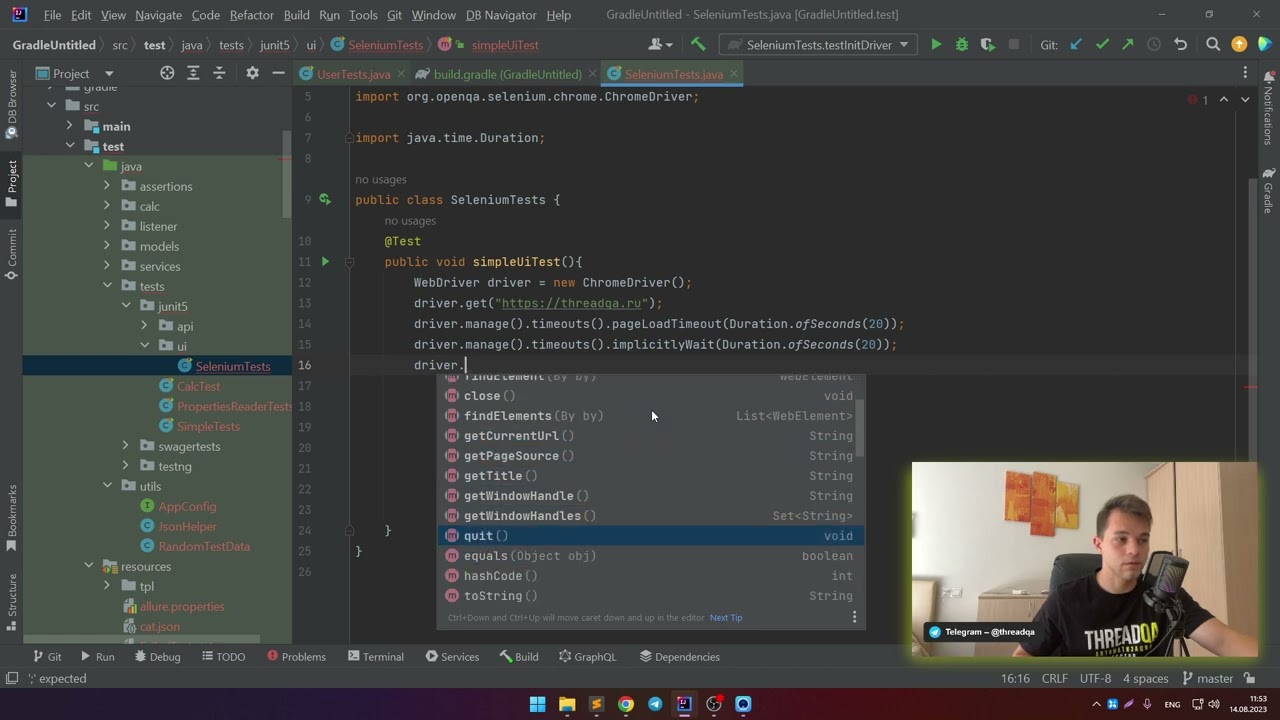Viewport: 1280px width, 720px height.
Task: Click the 4 spaces indent setting
Action: tap(1145, 678)
